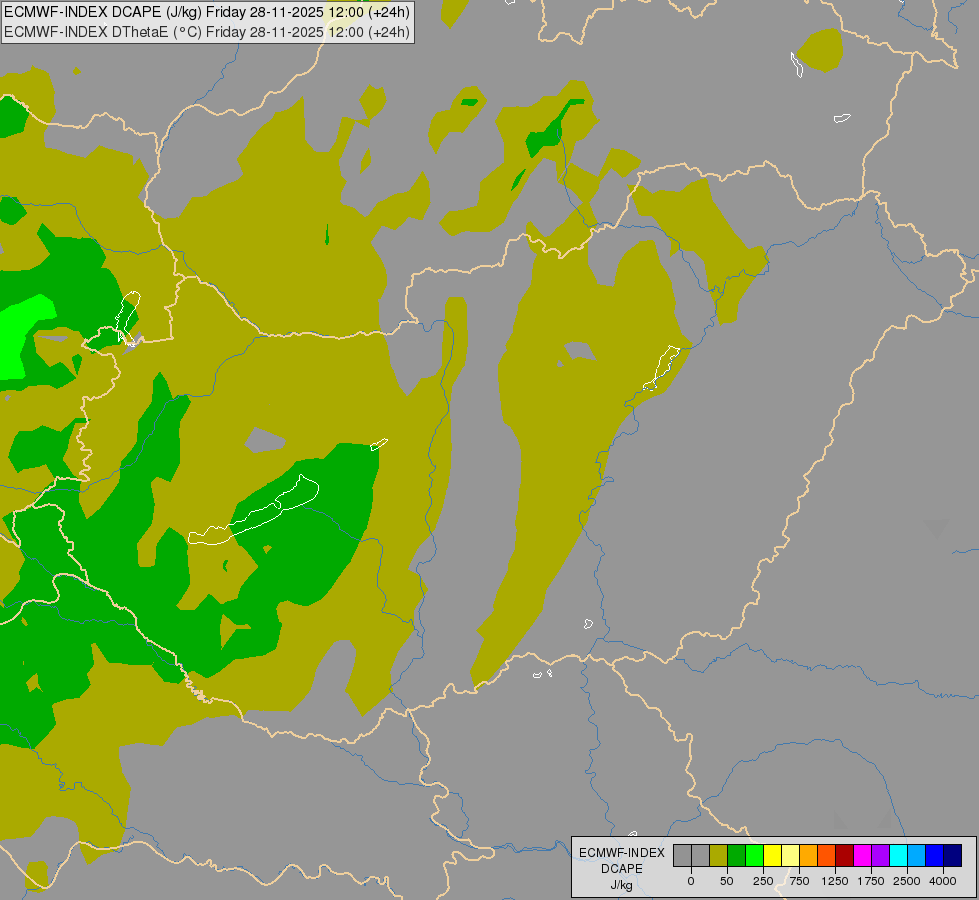Click the dark green legend swatch

[737, 856]
